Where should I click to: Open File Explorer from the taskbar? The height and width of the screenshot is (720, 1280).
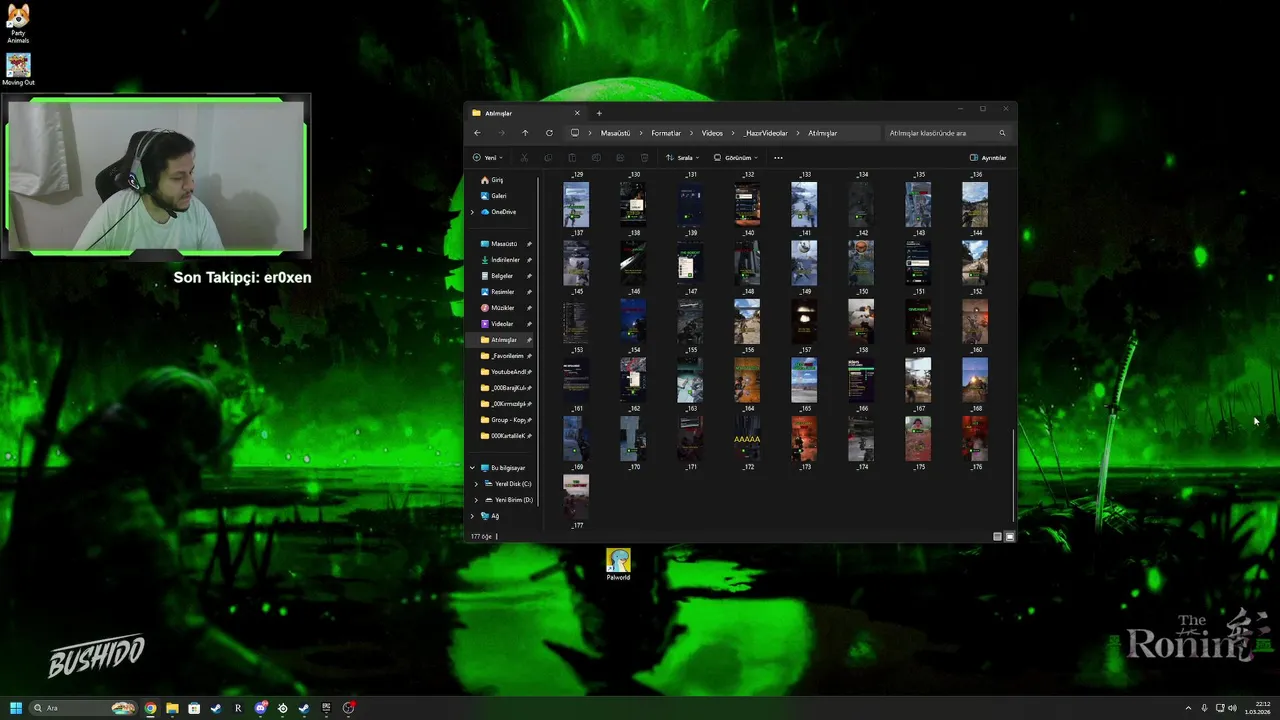172,708
